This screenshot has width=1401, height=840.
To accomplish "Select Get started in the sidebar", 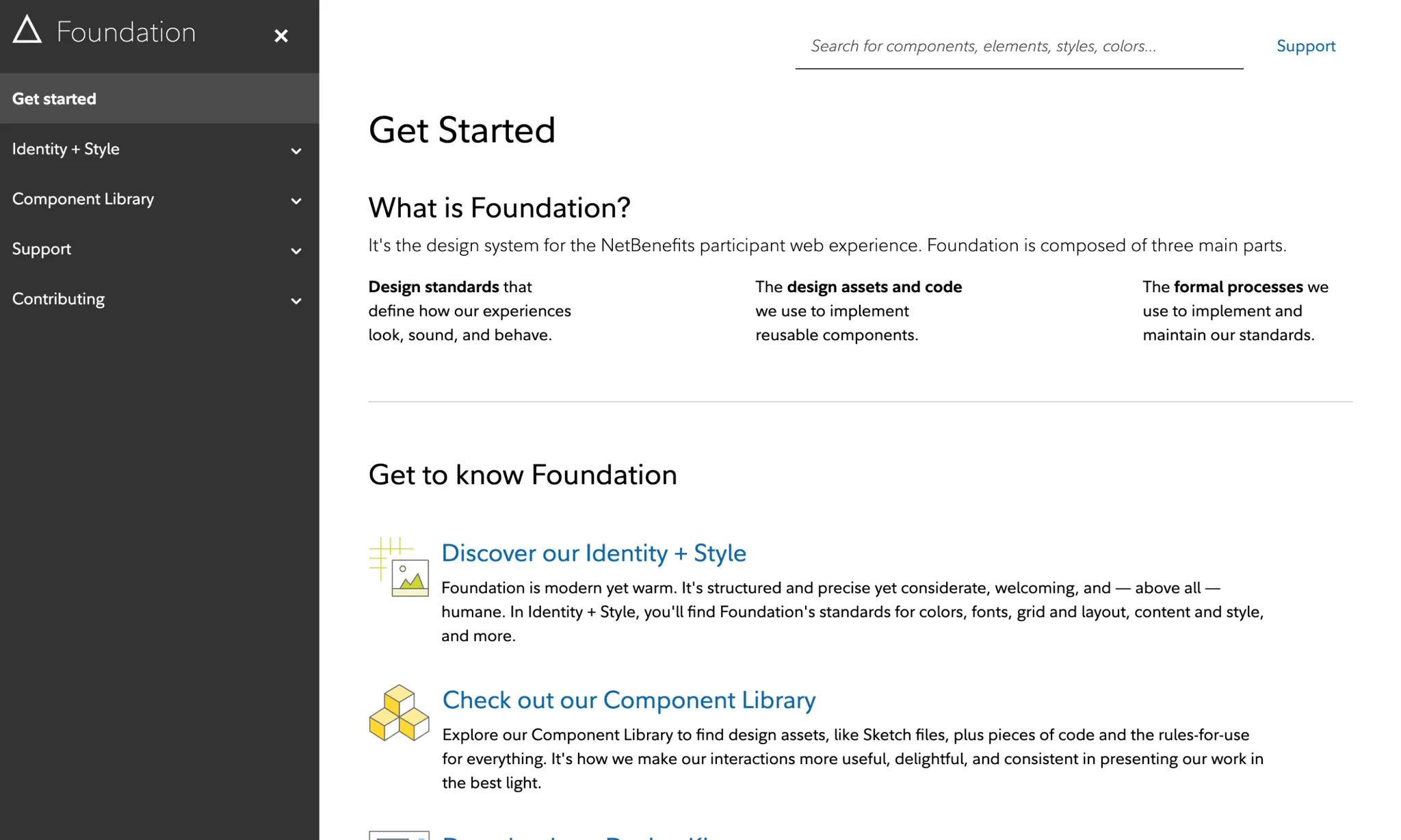I will click(54, 99).
